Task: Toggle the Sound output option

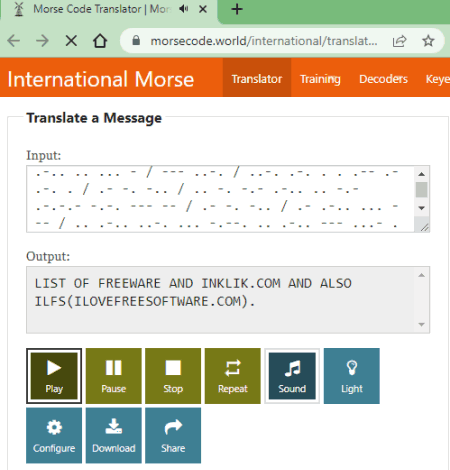Action: pos(292,376)
